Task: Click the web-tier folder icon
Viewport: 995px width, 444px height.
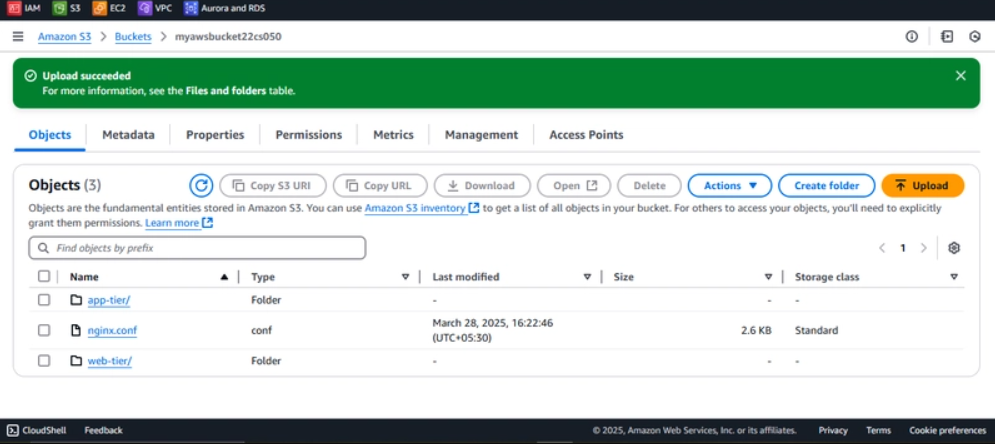Action: coord(76,360)
